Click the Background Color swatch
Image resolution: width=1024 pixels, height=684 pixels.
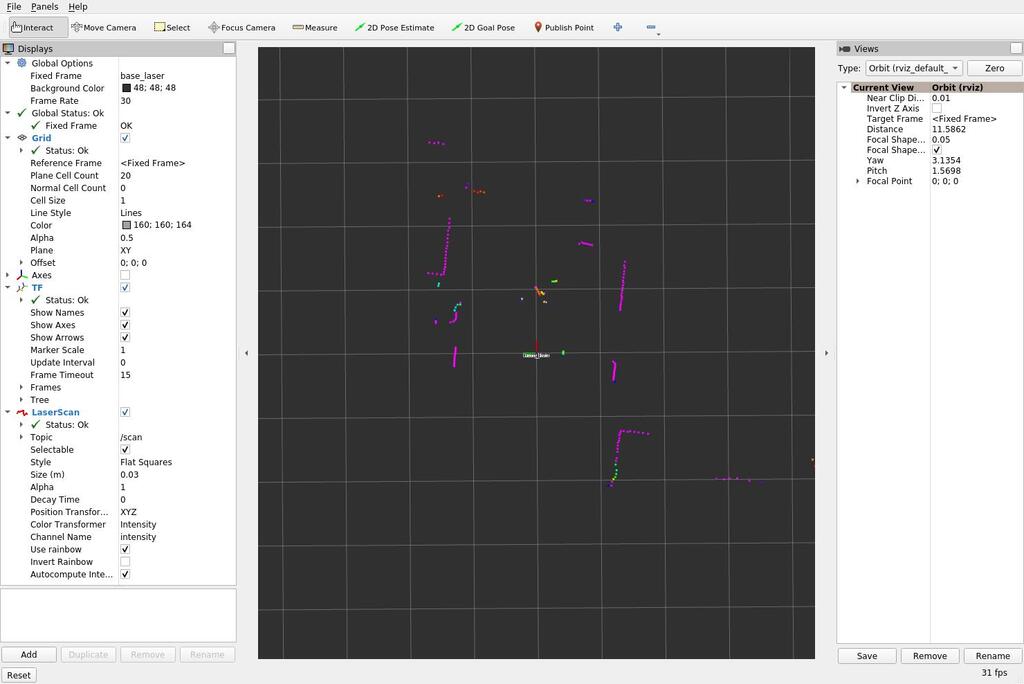[x=126, y=88]
